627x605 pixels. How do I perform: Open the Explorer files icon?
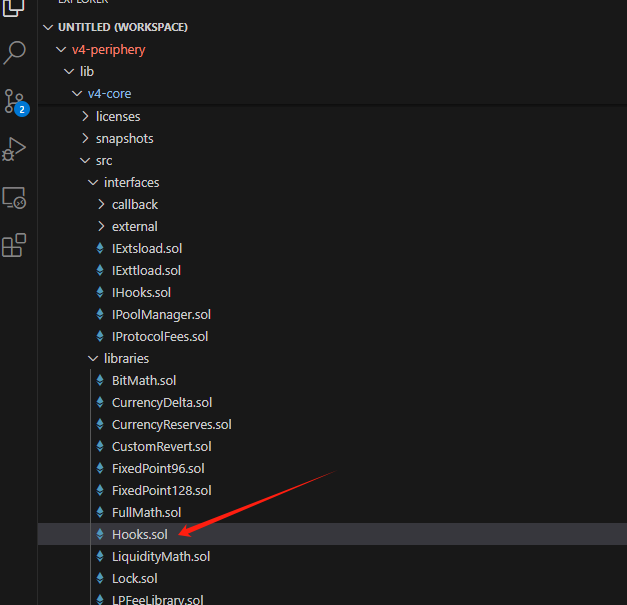[13, 7]
